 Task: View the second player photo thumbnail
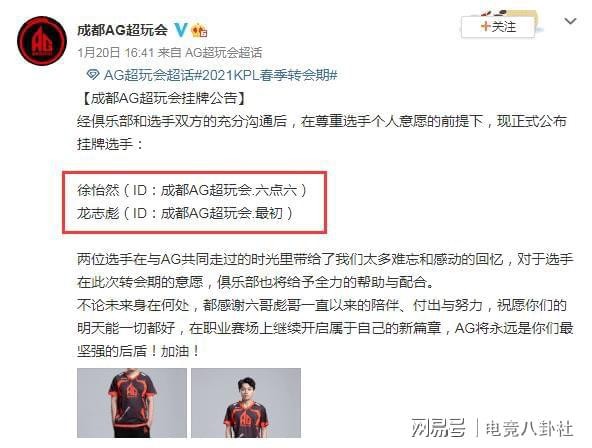246,403
